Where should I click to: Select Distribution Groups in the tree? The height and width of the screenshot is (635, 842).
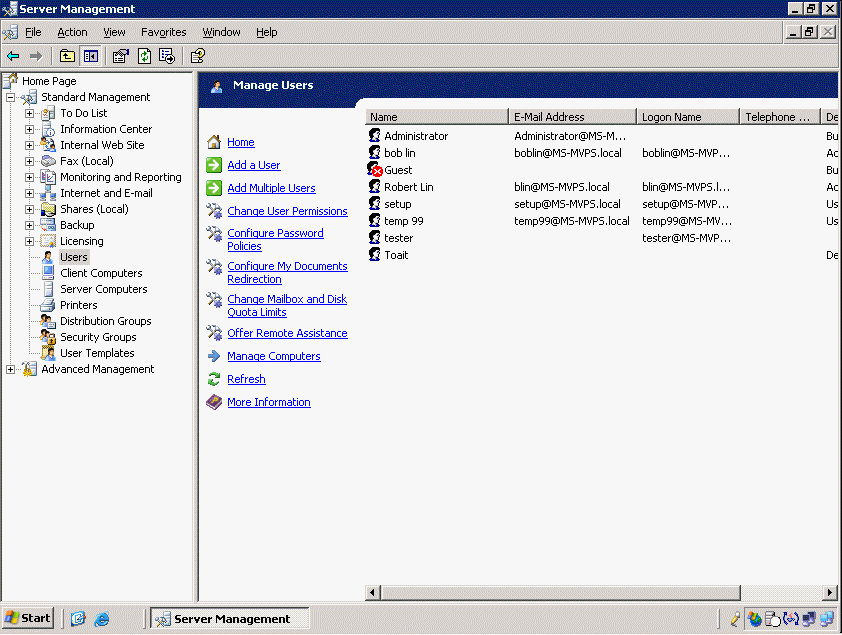(106, 321)
